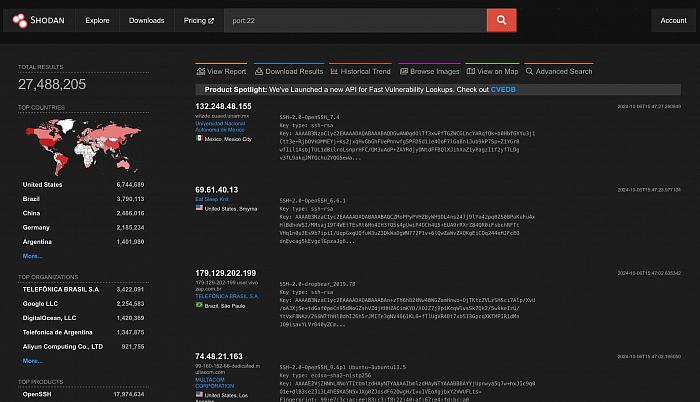Open result IP 132.248.48.155
This screenshot has width=700, height=402.
[223, 106]
